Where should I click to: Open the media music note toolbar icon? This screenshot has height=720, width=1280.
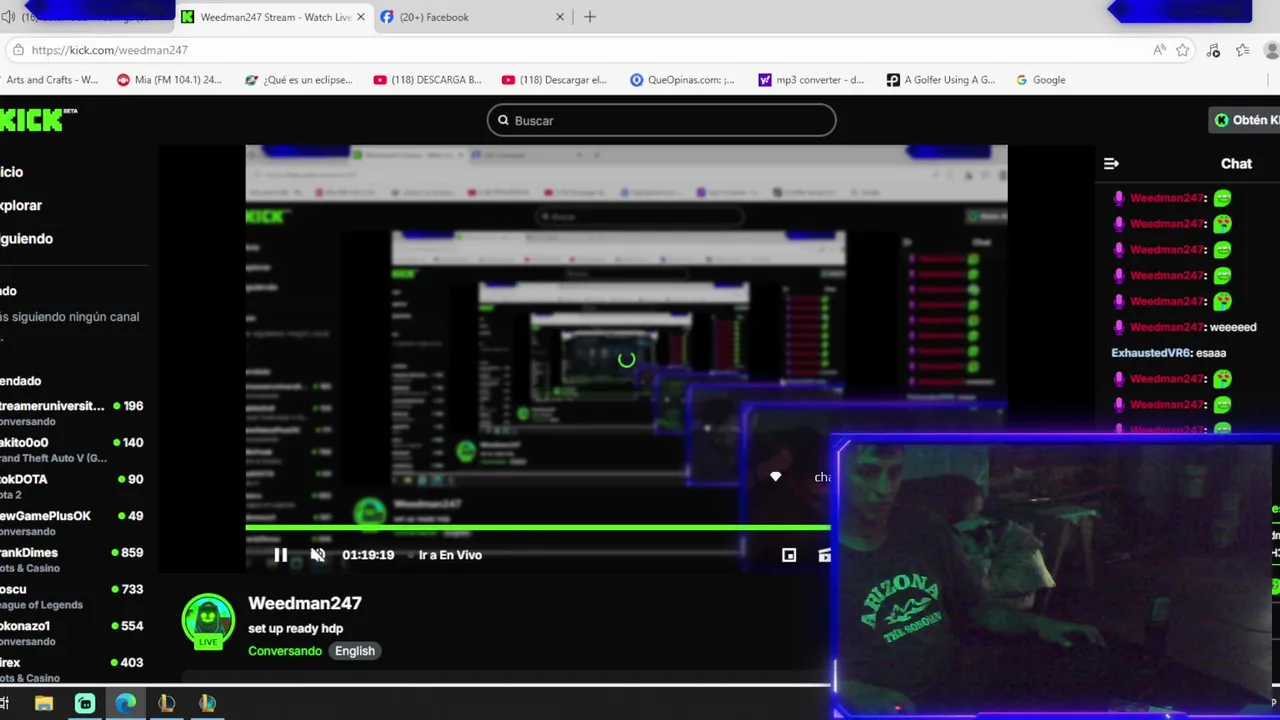[1213, 50]
